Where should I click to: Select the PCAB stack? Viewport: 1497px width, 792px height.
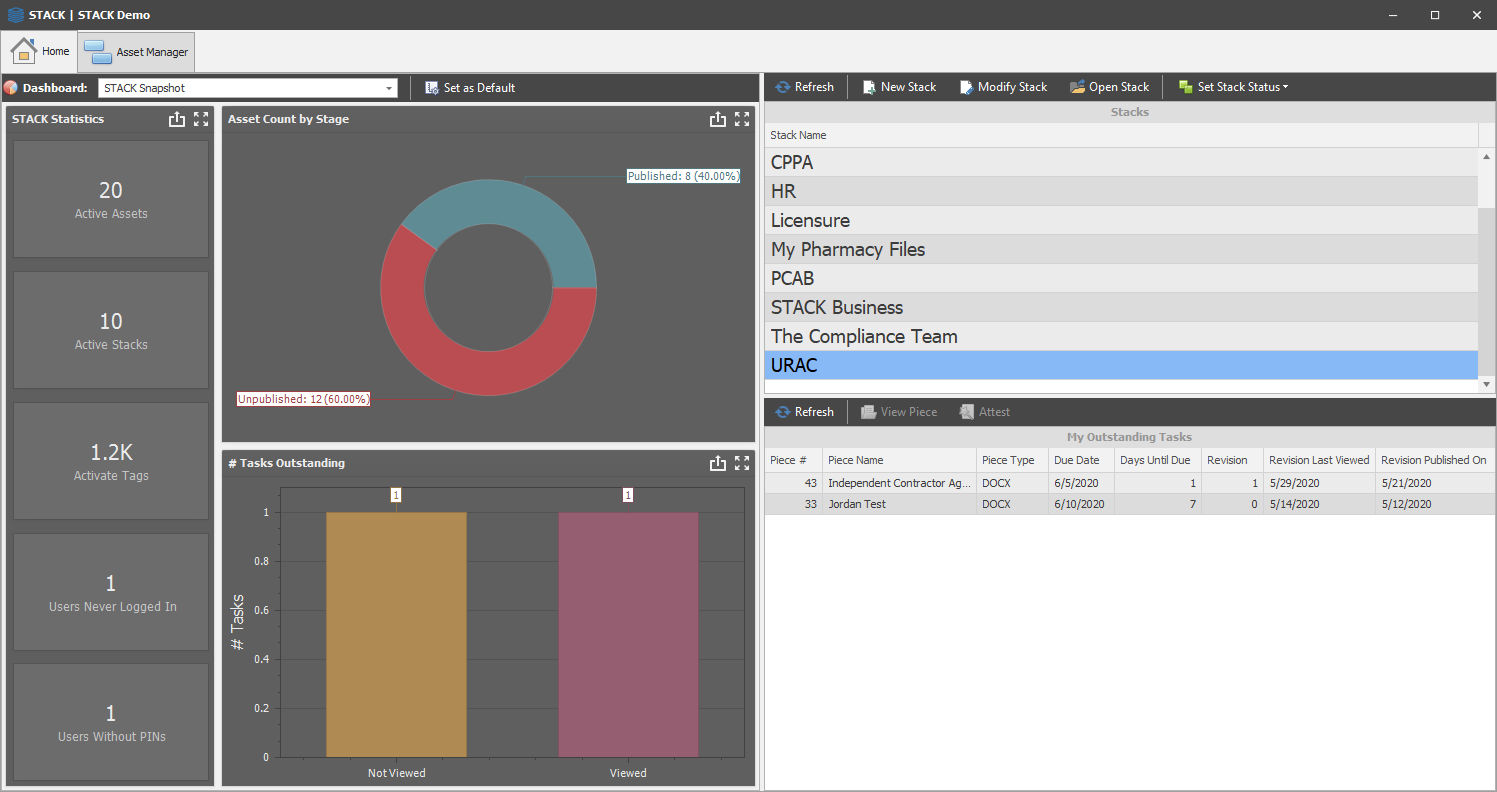tap(1121, 278)
